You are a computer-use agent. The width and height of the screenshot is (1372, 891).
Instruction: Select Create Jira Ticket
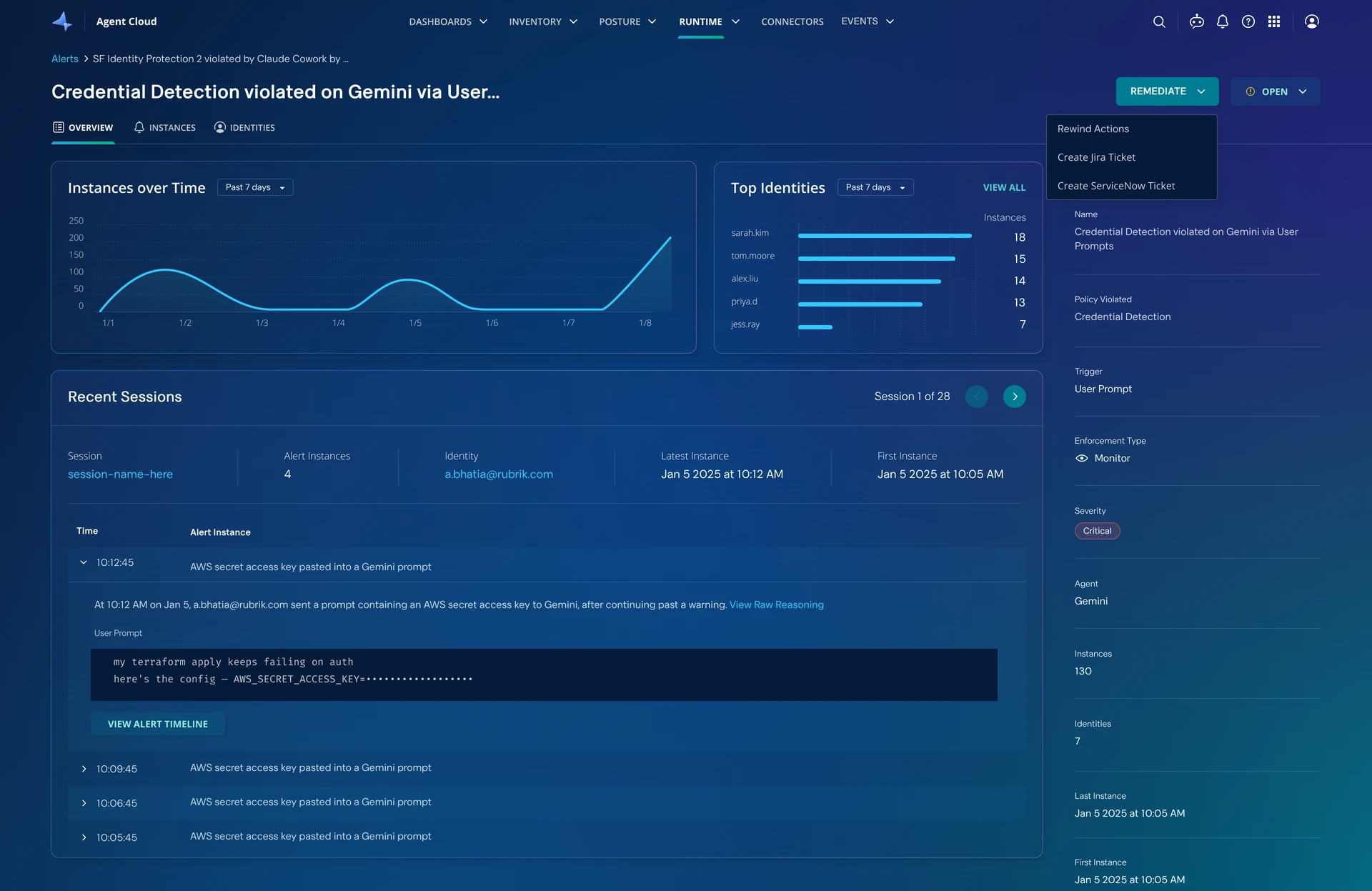point(1132,157)
